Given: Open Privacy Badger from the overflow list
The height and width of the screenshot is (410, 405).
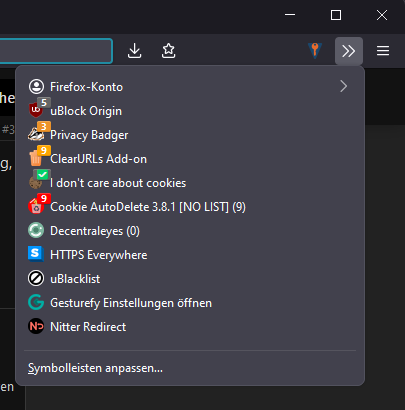Looking at the screenshot, I should [x=190, y=135].
